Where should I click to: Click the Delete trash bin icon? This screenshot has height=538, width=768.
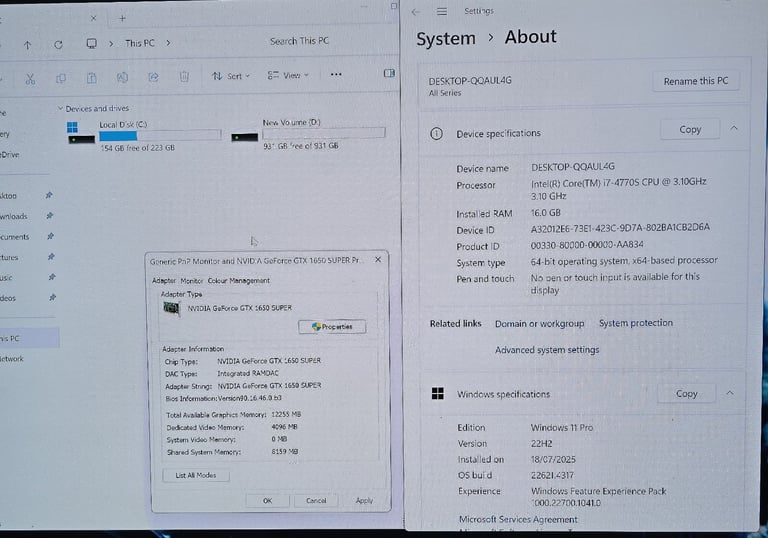coord(184,76)
